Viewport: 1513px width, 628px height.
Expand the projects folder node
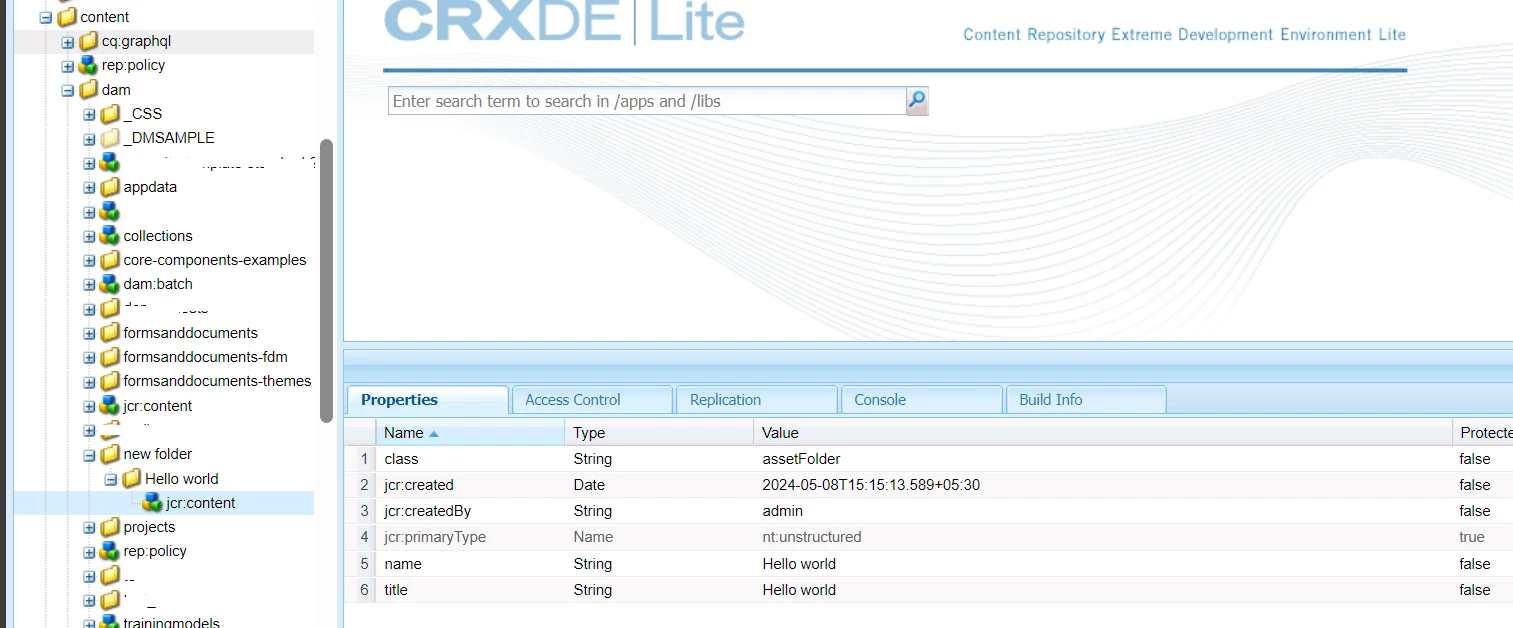tap(89, 527)
